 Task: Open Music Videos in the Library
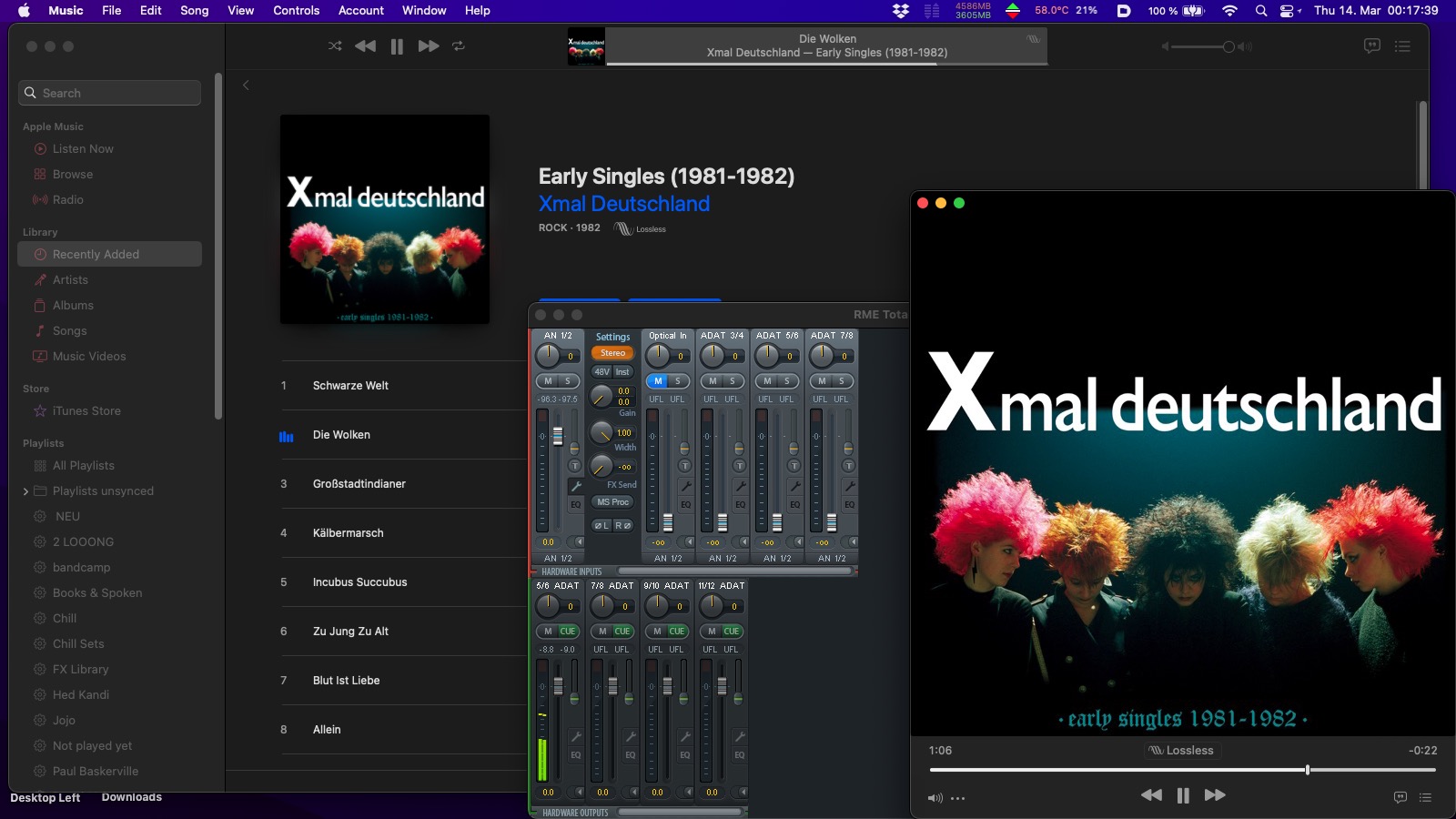[89, 356]
